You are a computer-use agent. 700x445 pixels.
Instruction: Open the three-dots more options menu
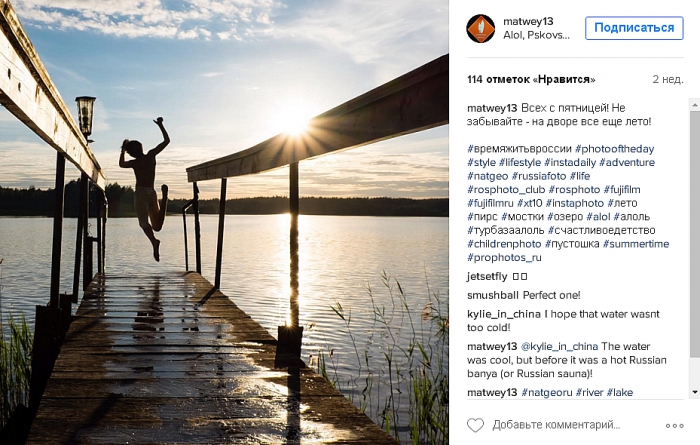pyautogui.click(x=675, y=426)
